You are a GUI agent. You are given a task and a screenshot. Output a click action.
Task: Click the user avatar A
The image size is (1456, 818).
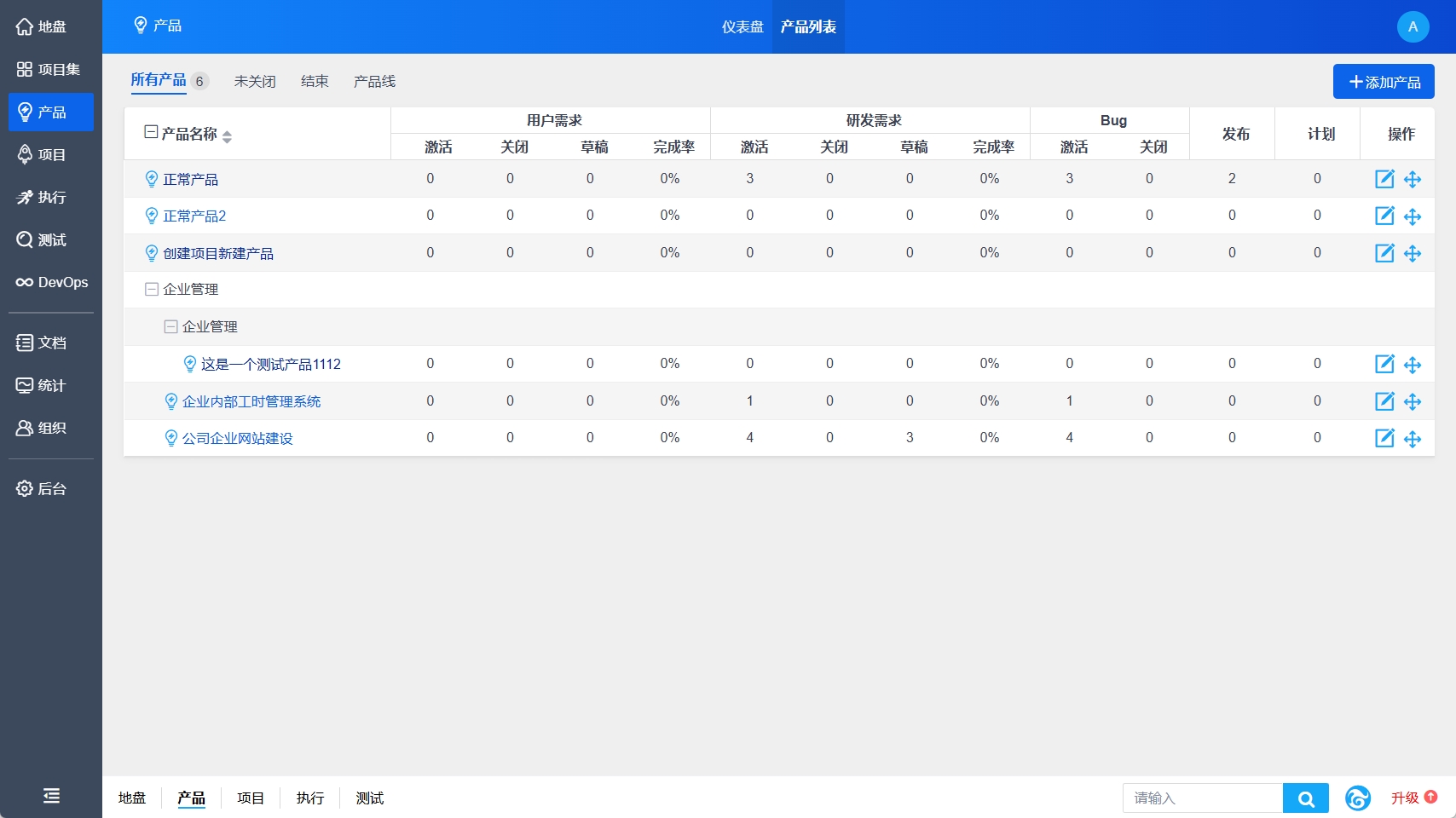click(x=1413, y=26)
